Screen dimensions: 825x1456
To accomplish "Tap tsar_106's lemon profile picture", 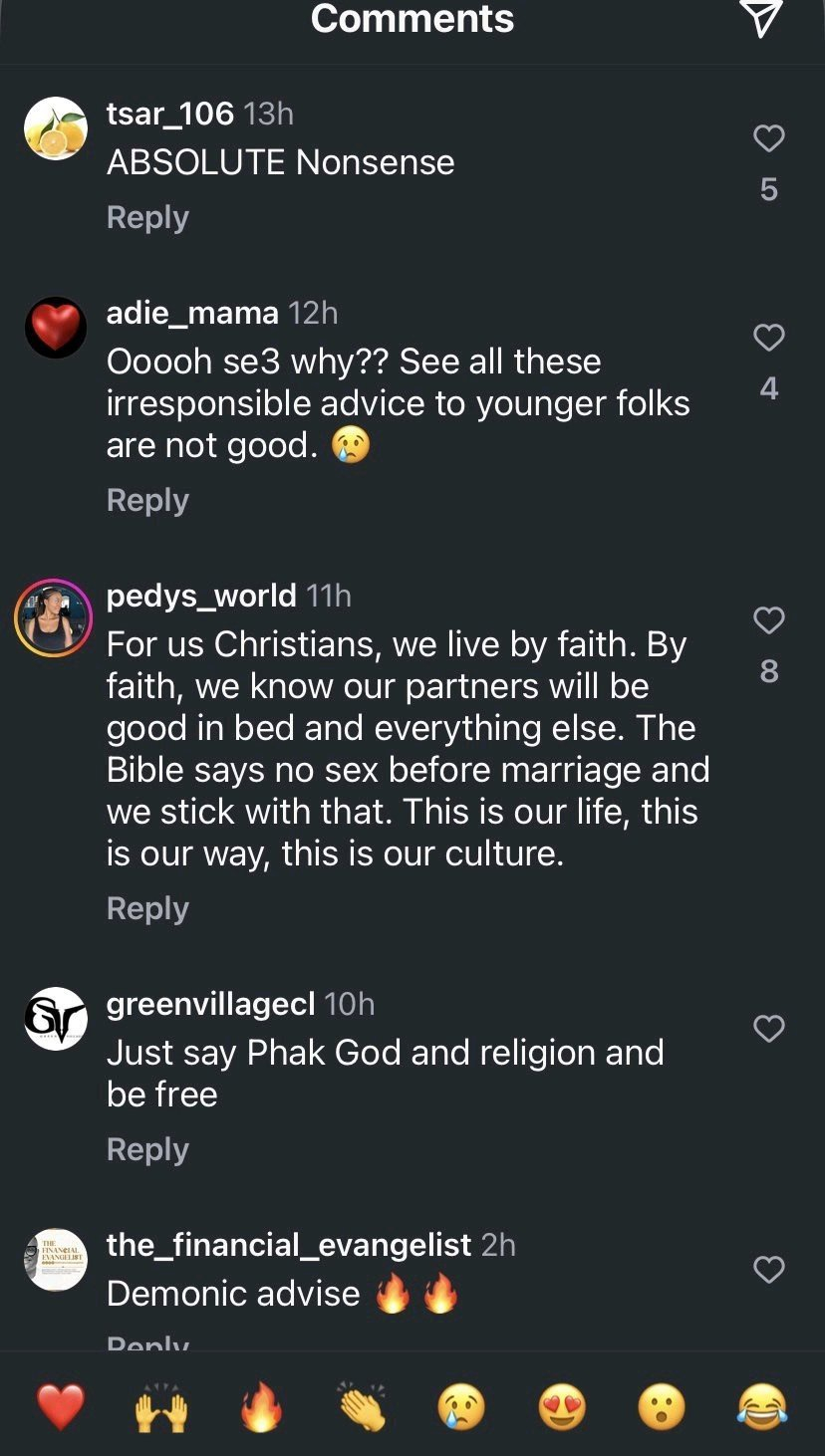I will 56,128.
